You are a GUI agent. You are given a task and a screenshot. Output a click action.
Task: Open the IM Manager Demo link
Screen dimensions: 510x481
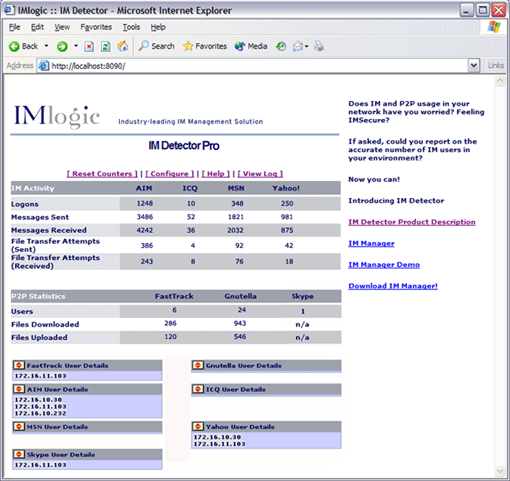384,265
